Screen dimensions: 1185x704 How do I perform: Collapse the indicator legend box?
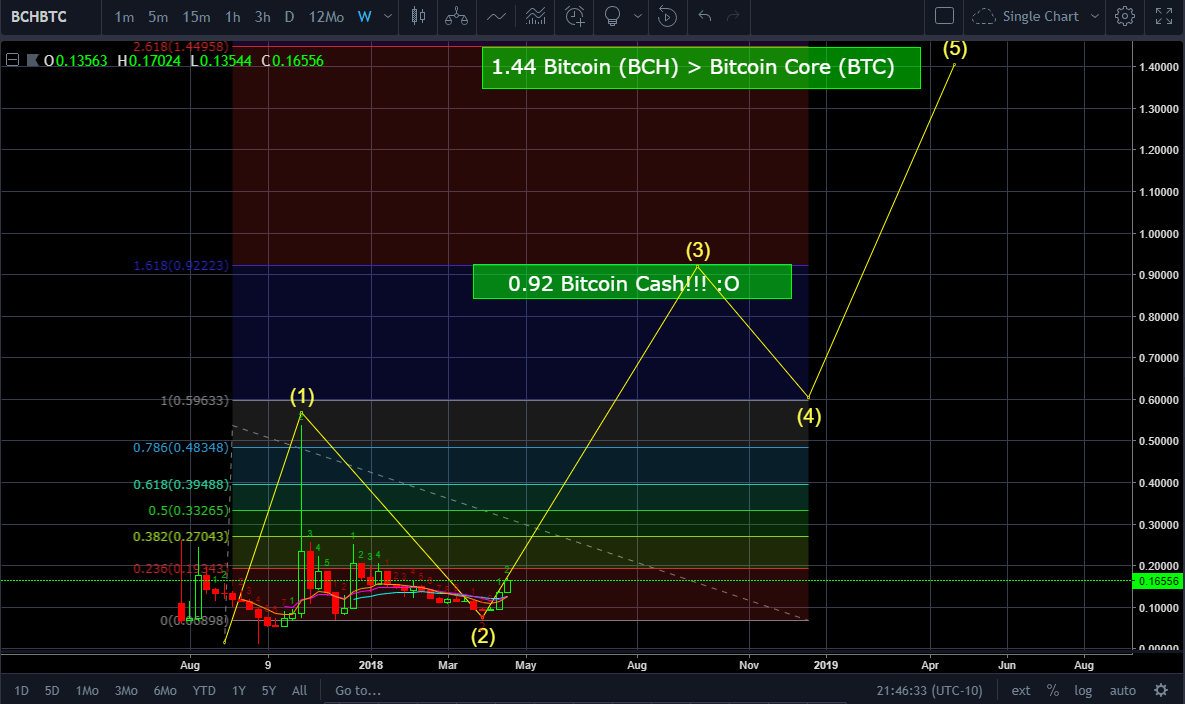(12, 60)
